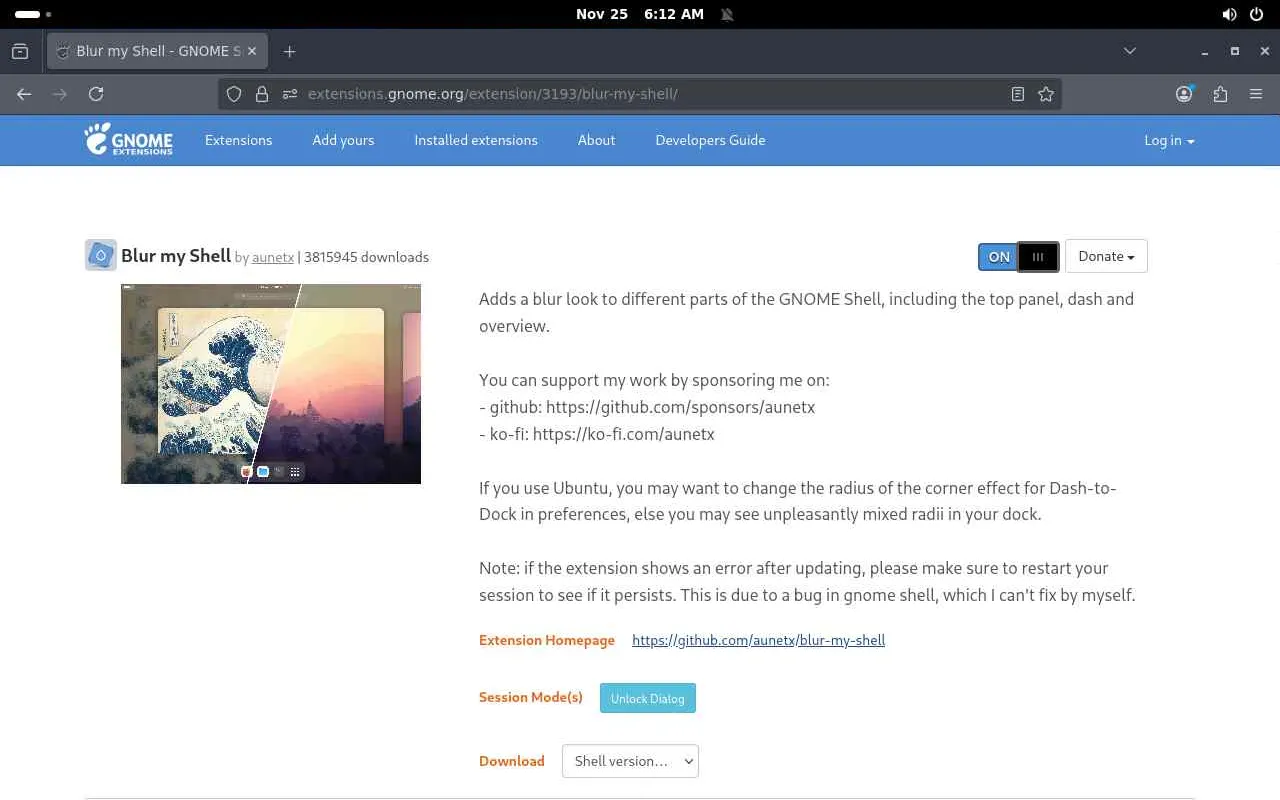Open the system volume icon

coord(1229,14)
